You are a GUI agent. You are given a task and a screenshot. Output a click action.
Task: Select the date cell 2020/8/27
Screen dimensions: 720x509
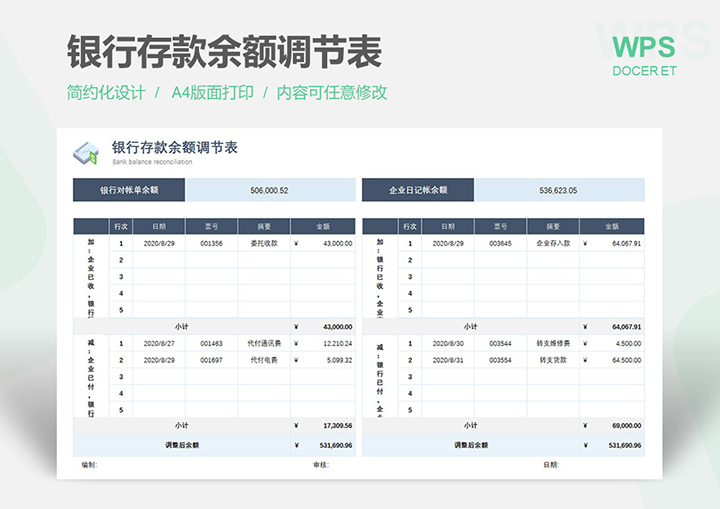[159, 343]
